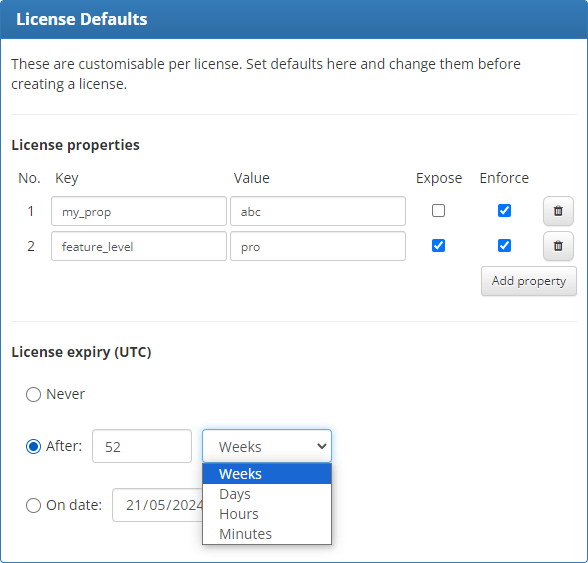This screenshot has width=588, height=563.
Task: Choose Days from the dropdown list
Action: click(x=267, y=494)
